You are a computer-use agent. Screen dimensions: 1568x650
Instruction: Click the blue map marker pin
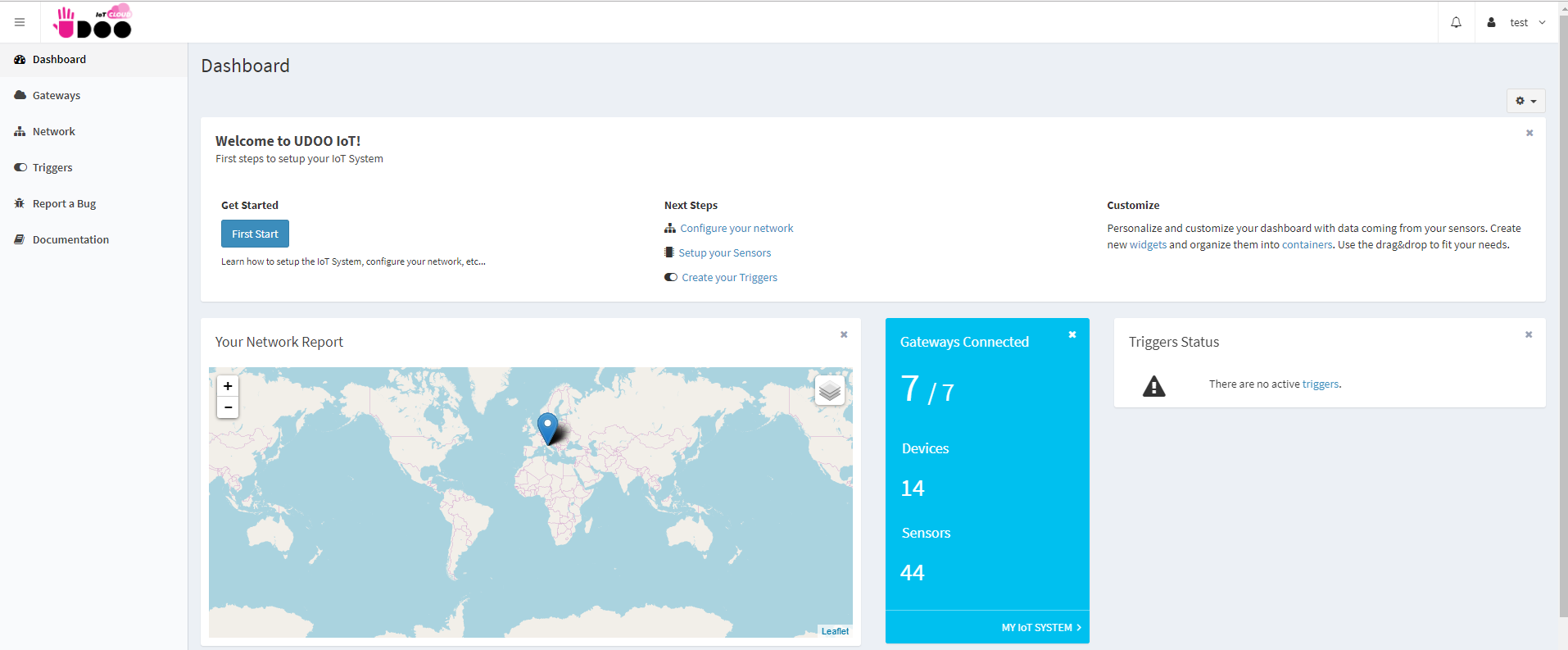tap(547, 429)
